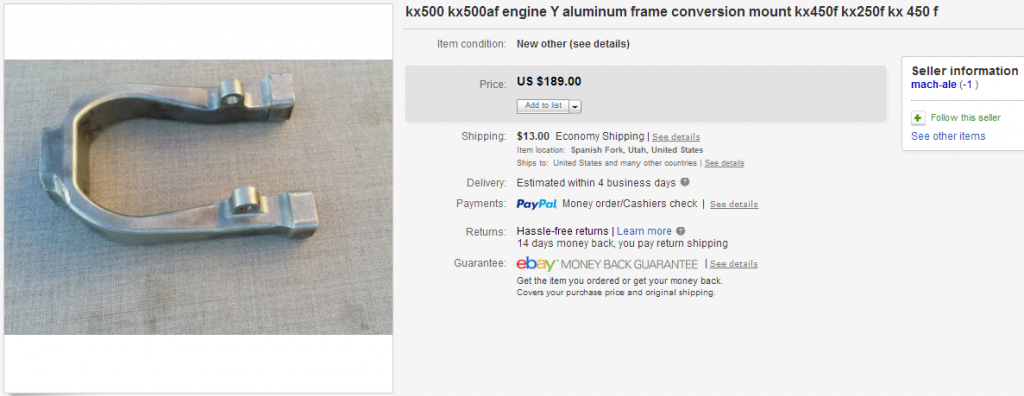The image size is (1024, 396).
Task: Click See details next to Ships to
Action: 724,163
